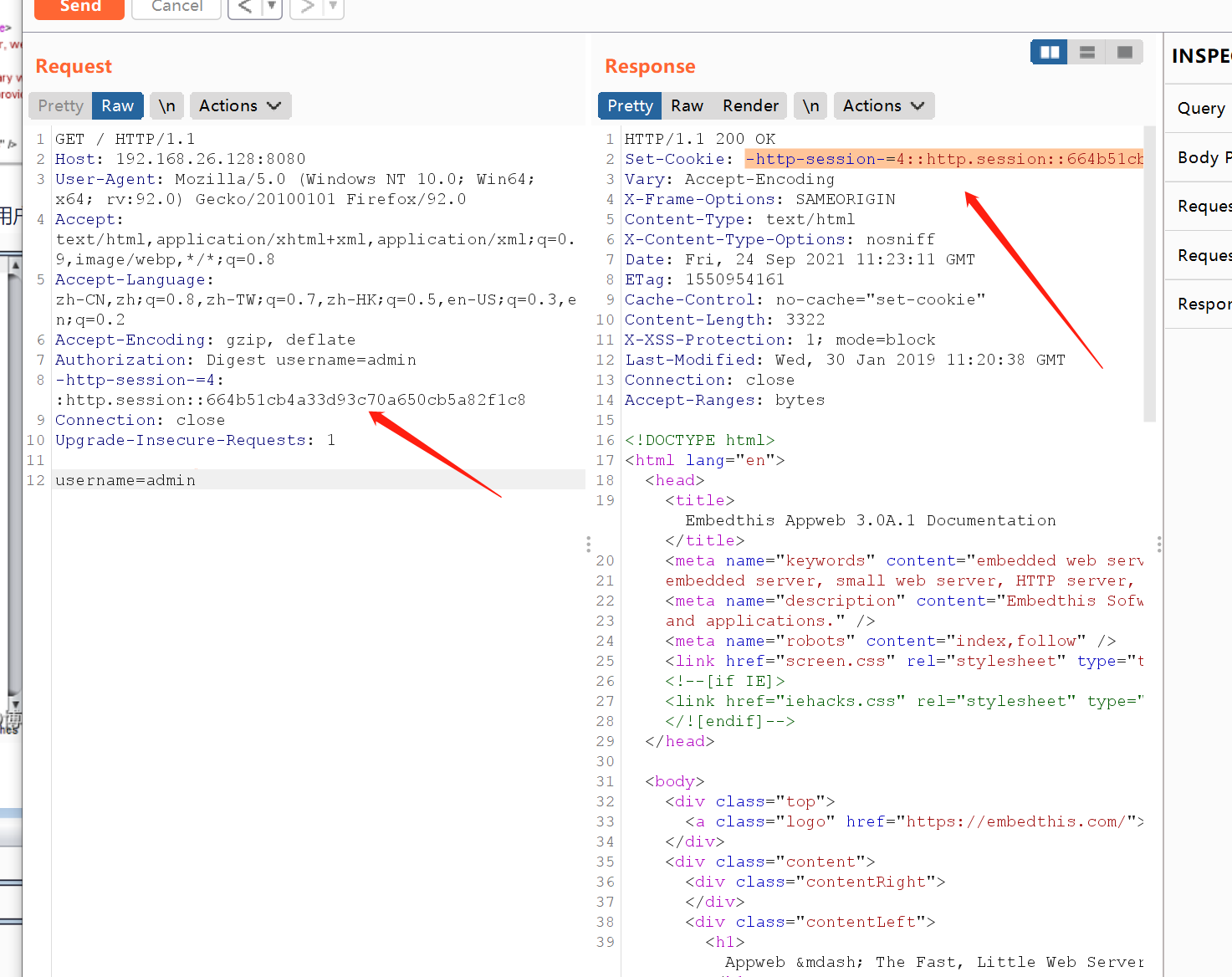Click the Upgrade-Insecure-Requests header line

[195, 440]
